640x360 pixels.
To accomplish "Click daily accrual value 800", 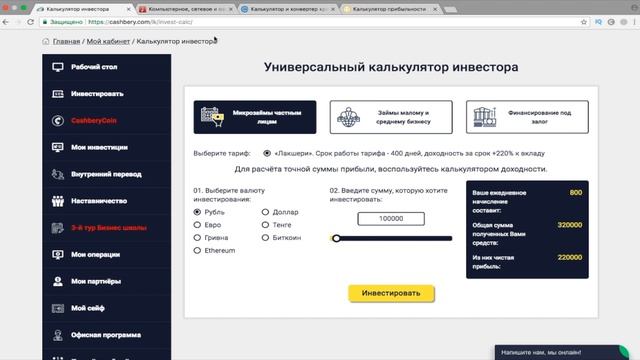I will click(x=576, y=193).
